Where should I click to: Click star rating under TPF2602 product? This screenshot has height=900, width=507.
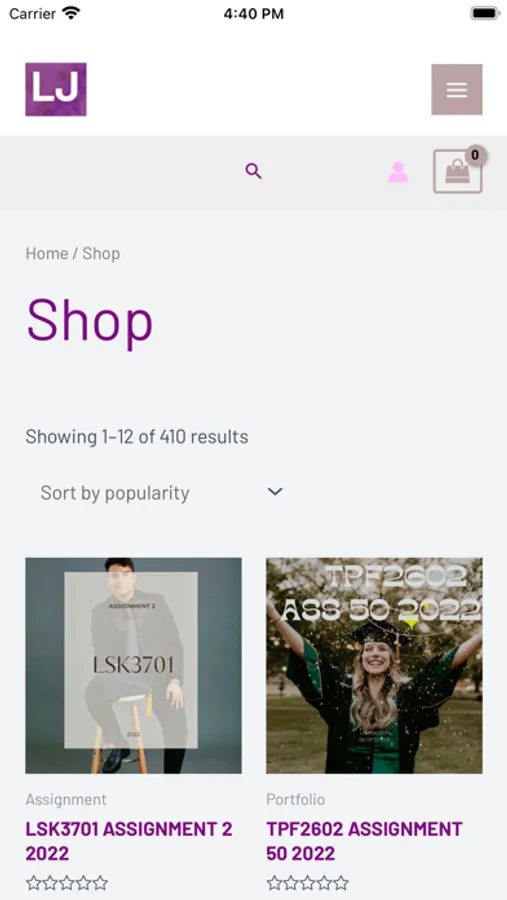(308, 883)
